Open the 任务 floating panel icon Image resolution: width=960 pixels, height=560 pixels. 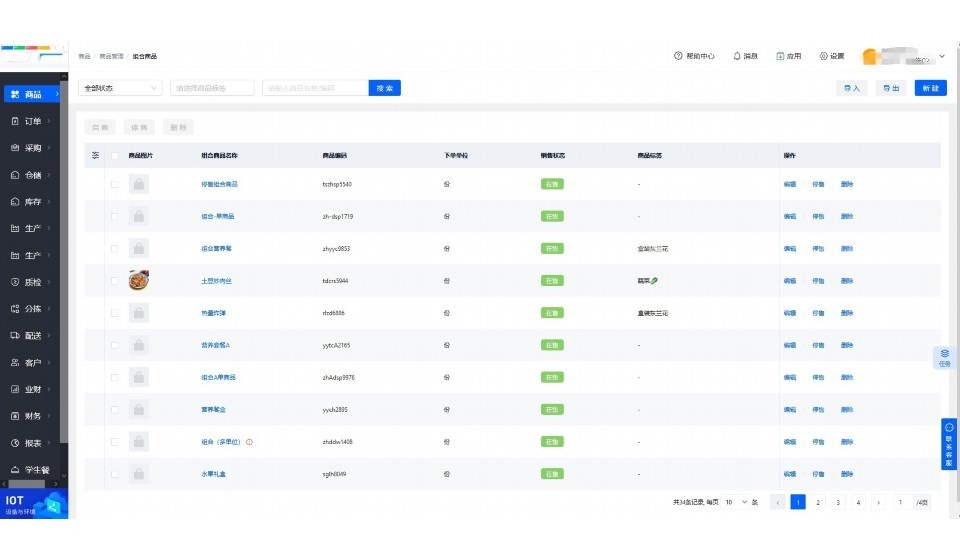(945, 357)
